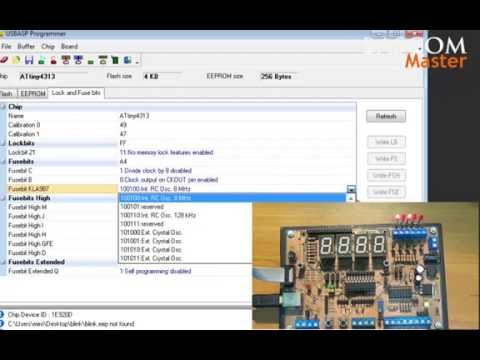Screen dimensions: 480x360
Task: Click the 'No memory lock features enabled' value
Action: point(166,152)
